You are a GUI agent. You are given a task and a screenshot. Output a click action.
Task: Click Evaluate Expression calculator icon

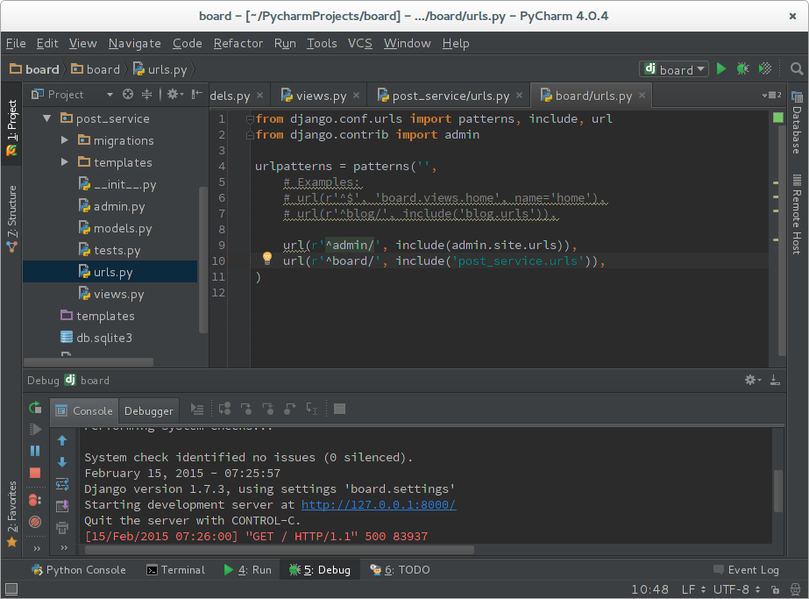339,409
